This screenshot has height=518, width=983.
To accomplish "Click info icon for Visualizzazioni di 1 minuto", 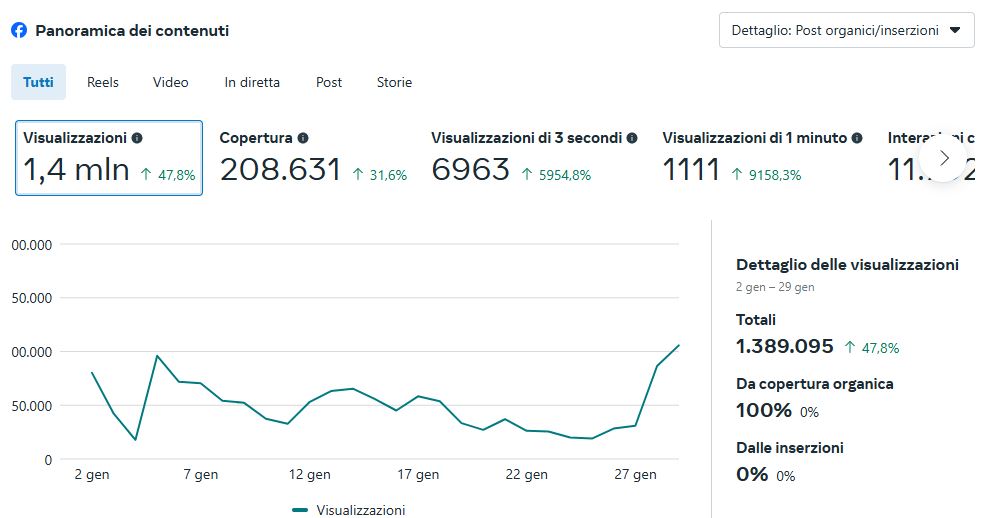I will 857,138.
